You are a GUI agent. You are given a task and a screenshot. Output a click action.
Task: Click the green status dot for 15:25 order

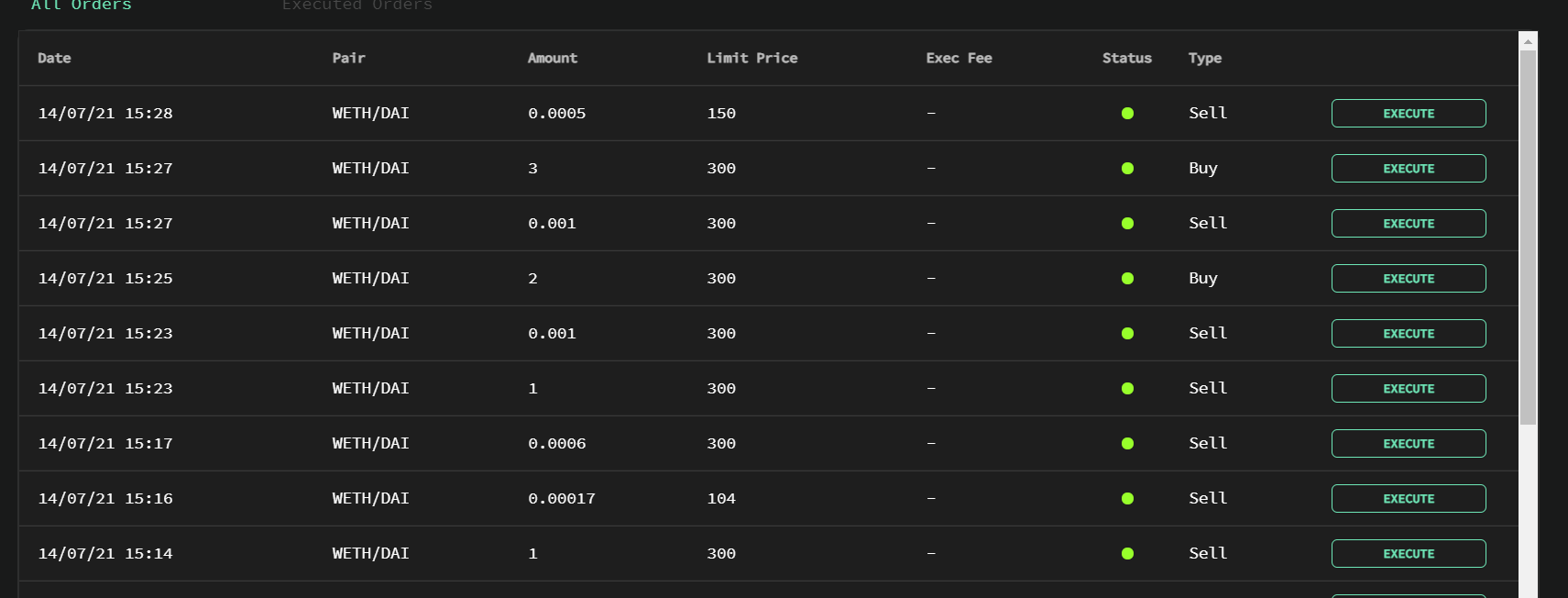click(x=1127, y=279)
